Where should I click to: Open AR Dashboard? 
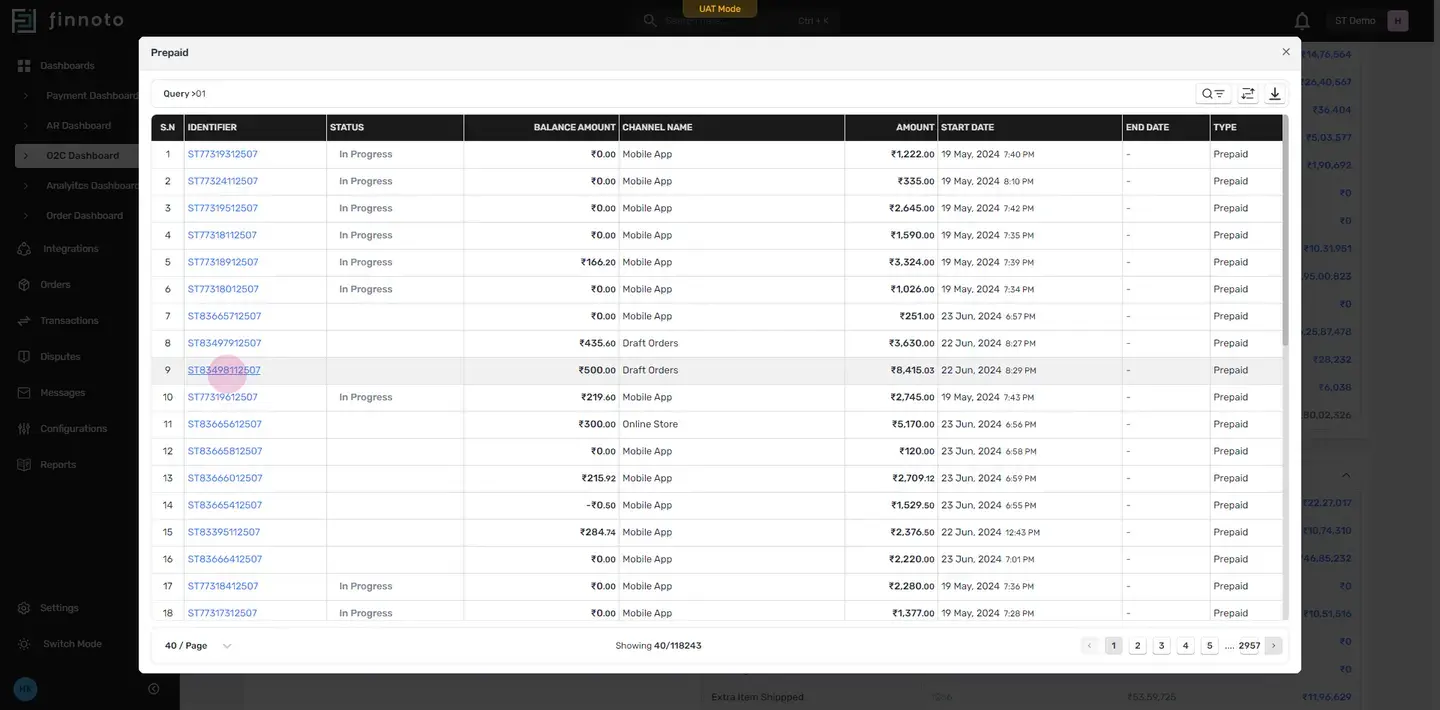(x=78, y=126)
